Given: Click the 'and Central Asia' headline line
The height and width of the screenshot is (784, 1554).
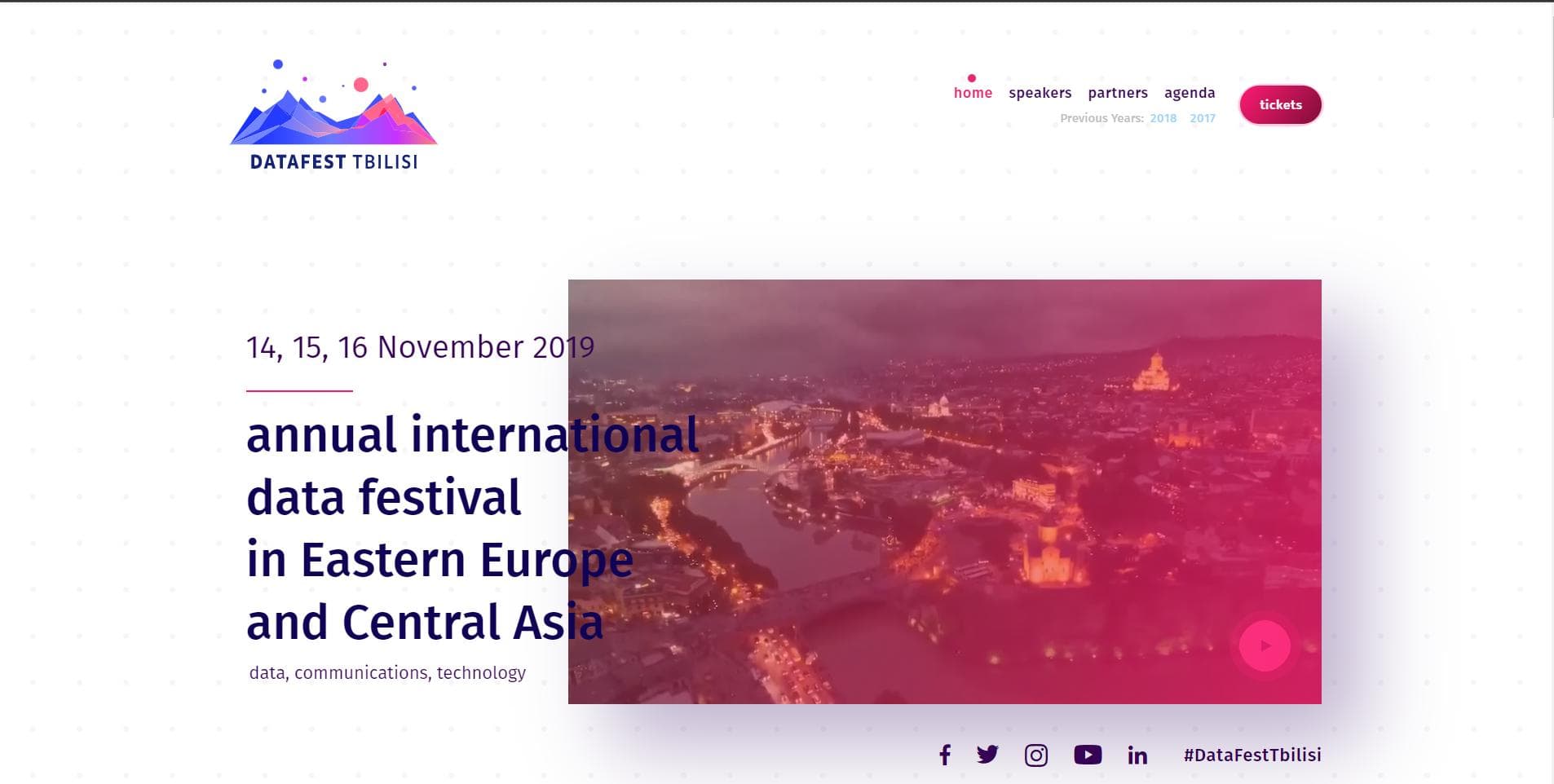Looking at the screenshot, I should (x=425, y=622).
